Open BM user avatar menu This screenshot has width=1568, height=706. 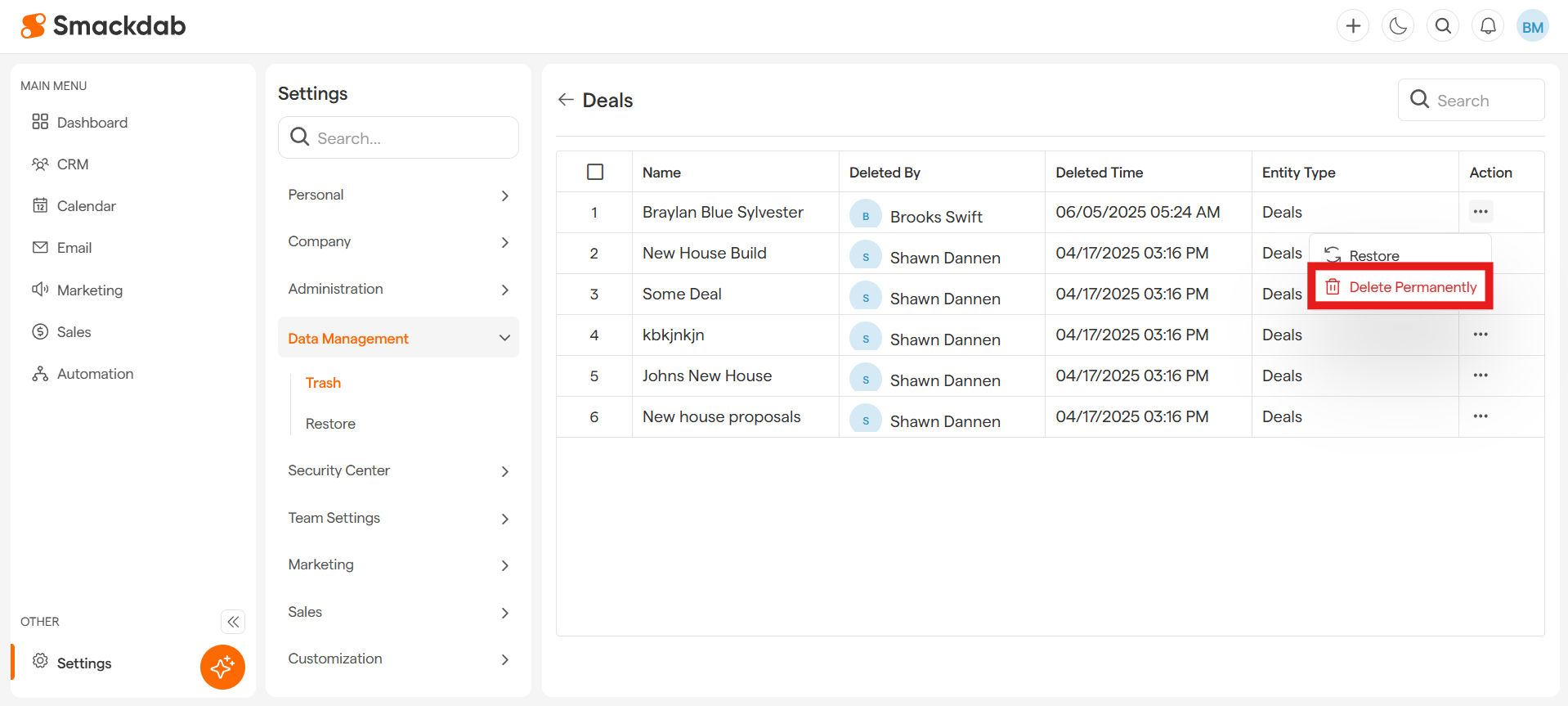pos(1533,26)
